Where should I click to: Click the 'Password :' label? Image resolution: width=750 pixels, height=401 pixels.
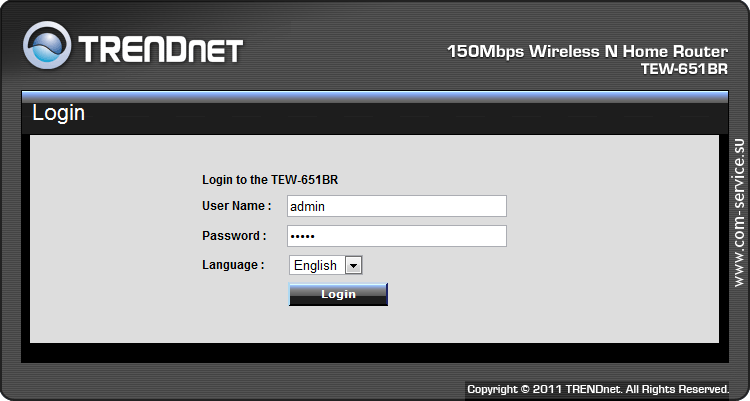pos(234,236)
